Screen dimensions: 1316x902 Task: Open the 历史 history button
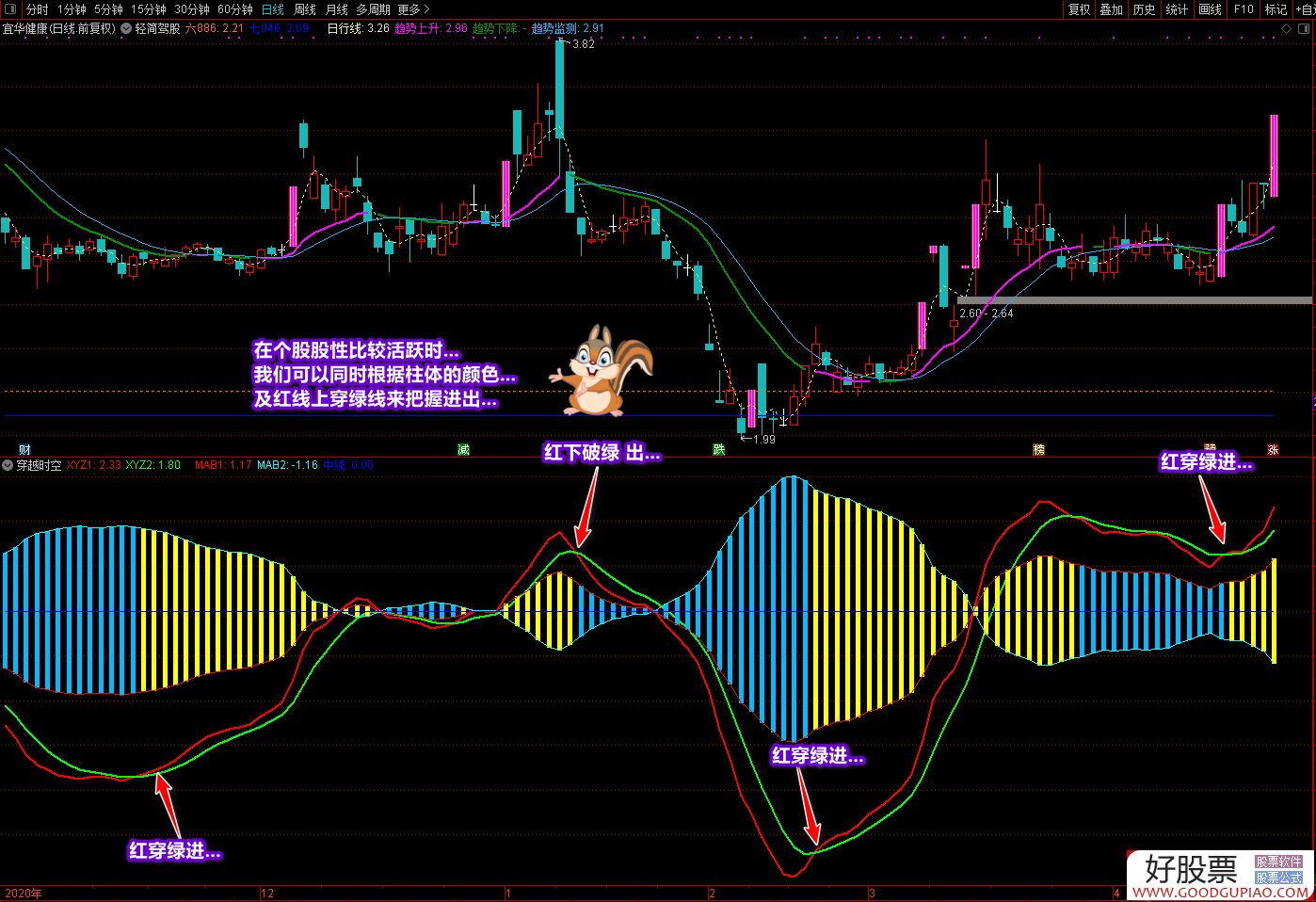(1145, 9)
